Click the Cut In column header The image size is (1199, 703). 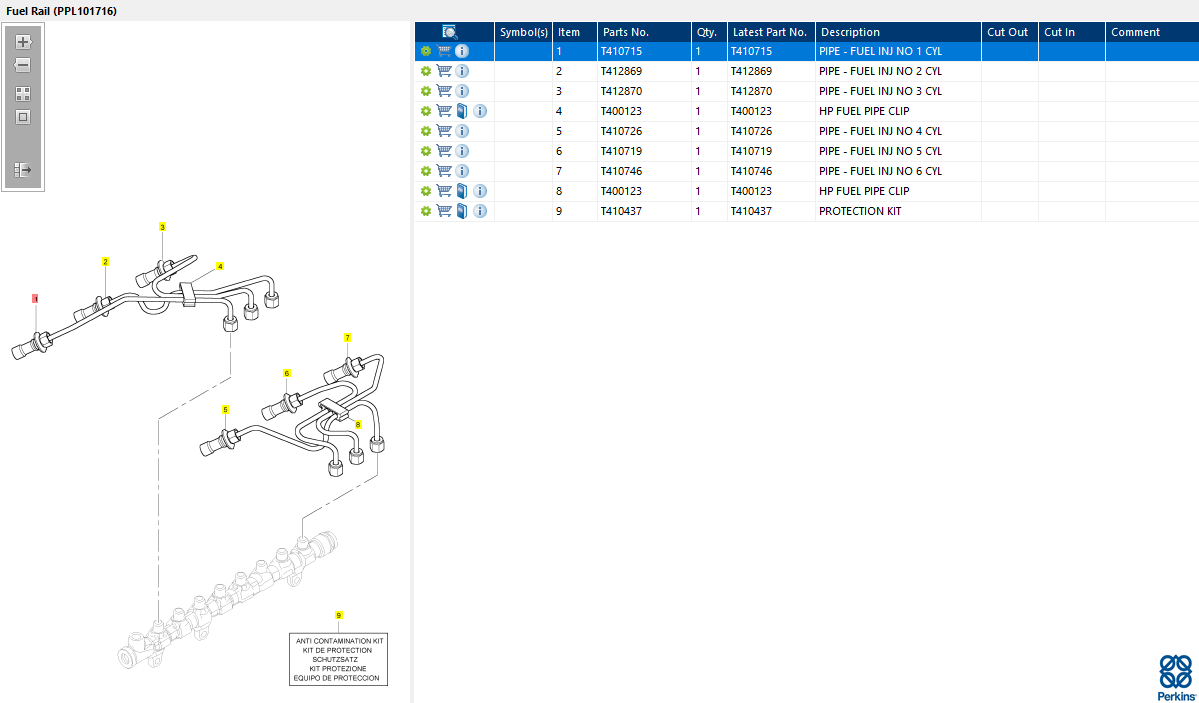1072,32
